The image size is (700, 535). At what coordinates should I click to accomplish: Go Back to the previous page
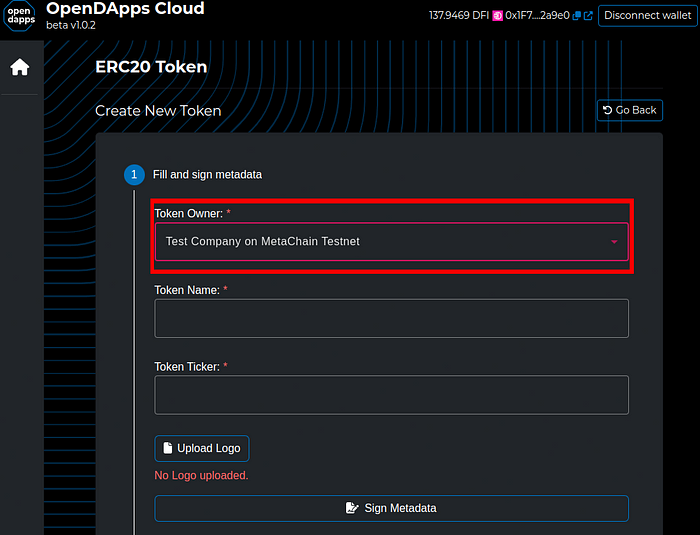point(630,110)
